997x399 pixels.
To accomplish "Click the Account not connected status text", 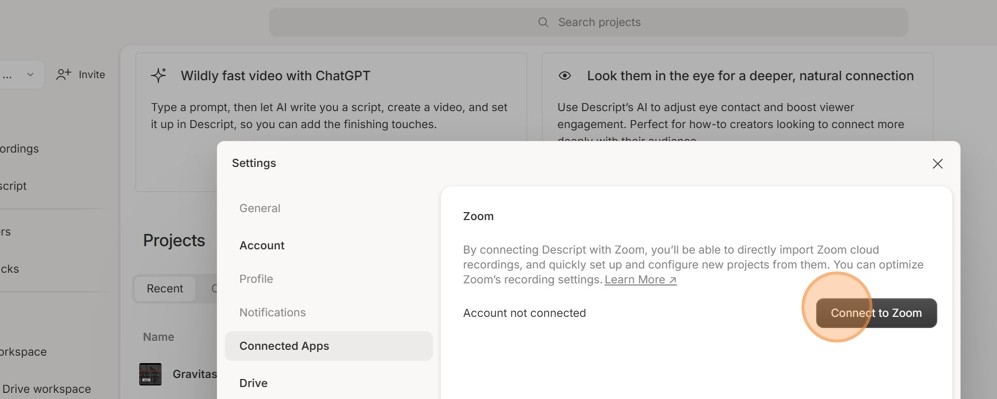I will [x=525, y=313].
